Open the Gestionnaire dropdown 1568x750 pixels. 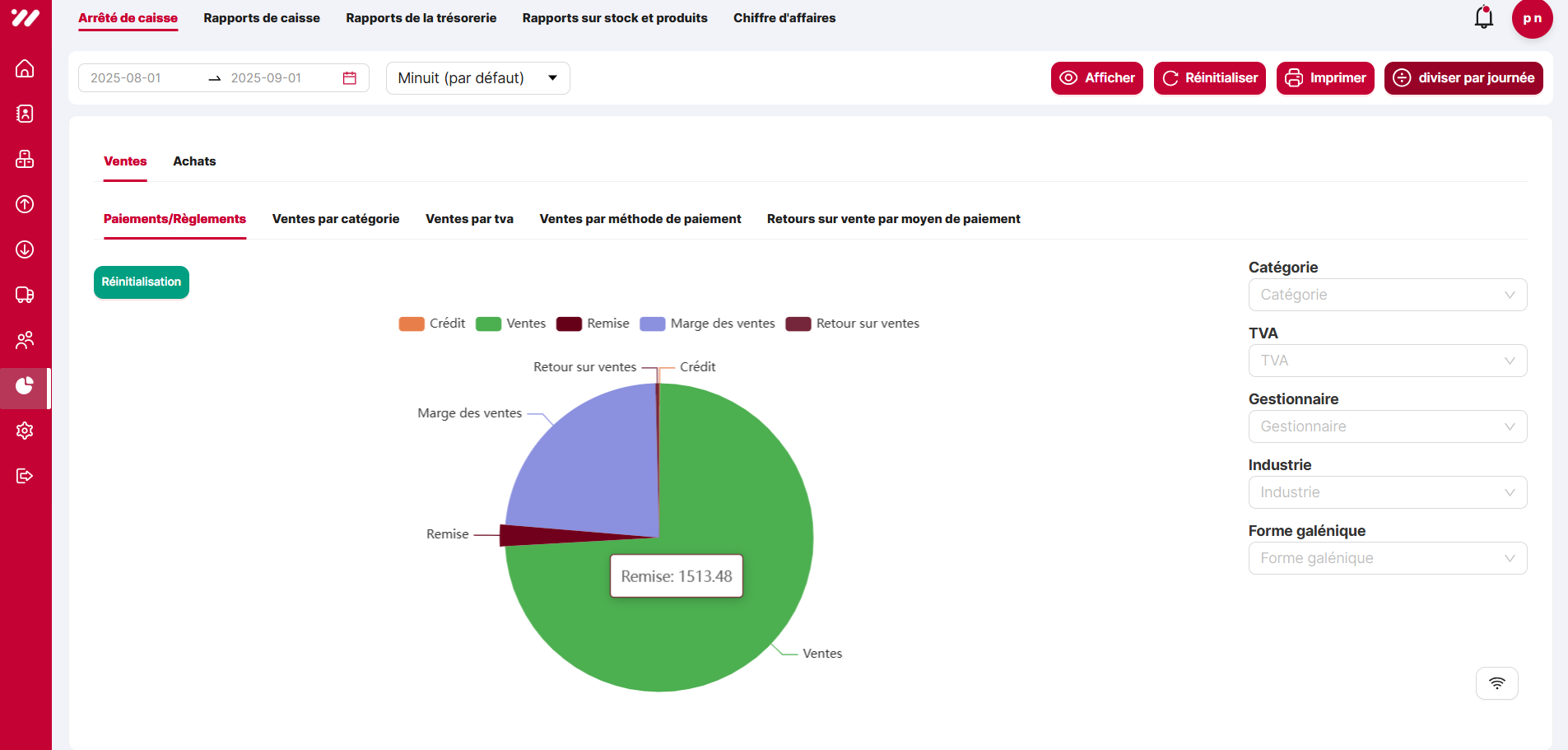click(x=1387, y=426)
